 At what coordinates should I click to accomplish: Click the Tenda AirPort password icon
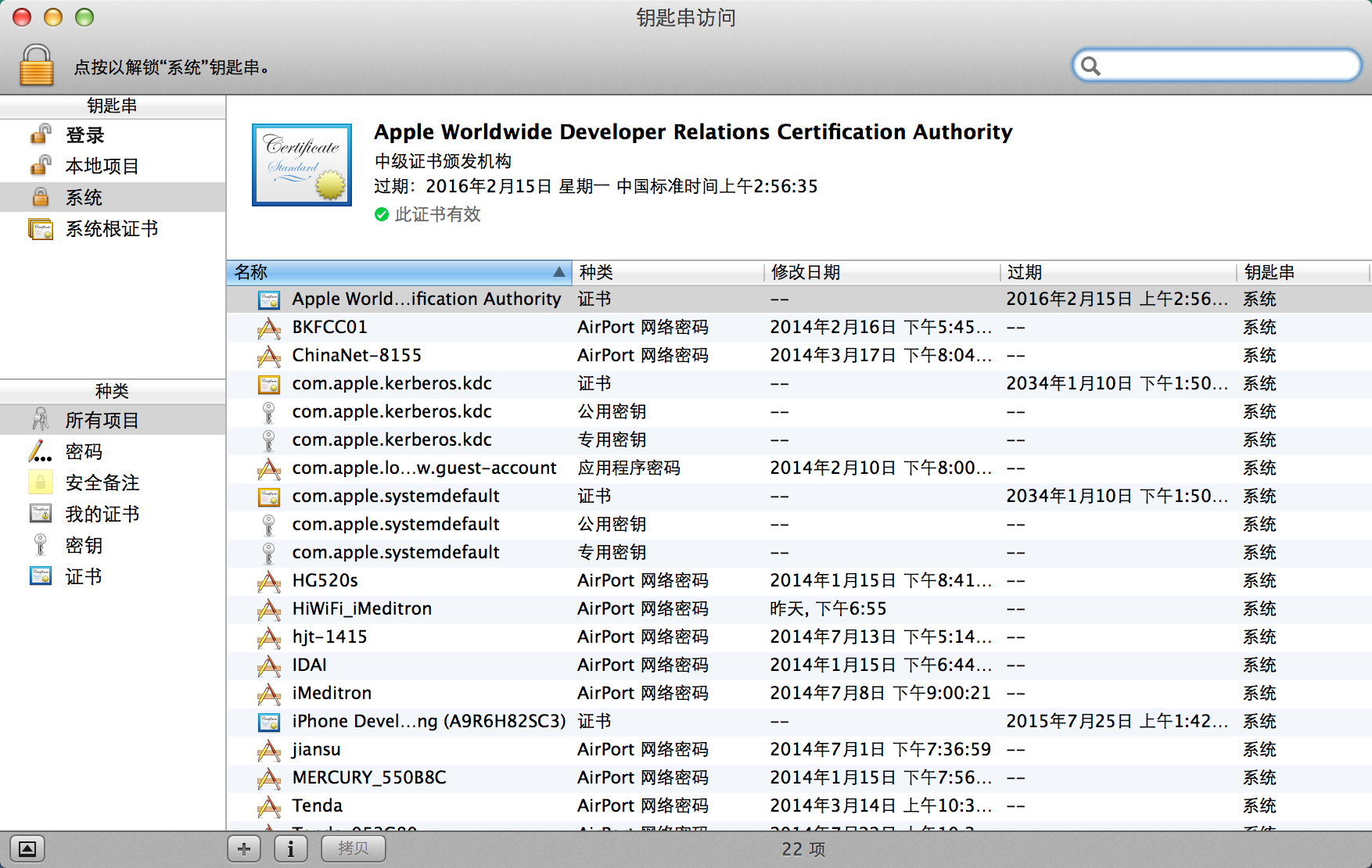coord(269,806)
